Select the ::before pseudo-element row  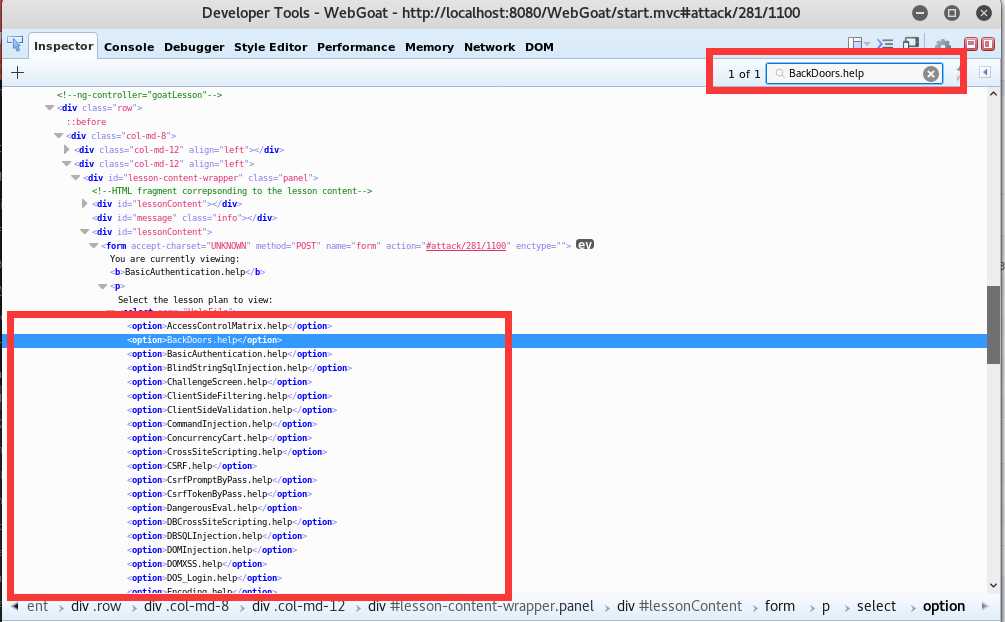tap(86, 122)
